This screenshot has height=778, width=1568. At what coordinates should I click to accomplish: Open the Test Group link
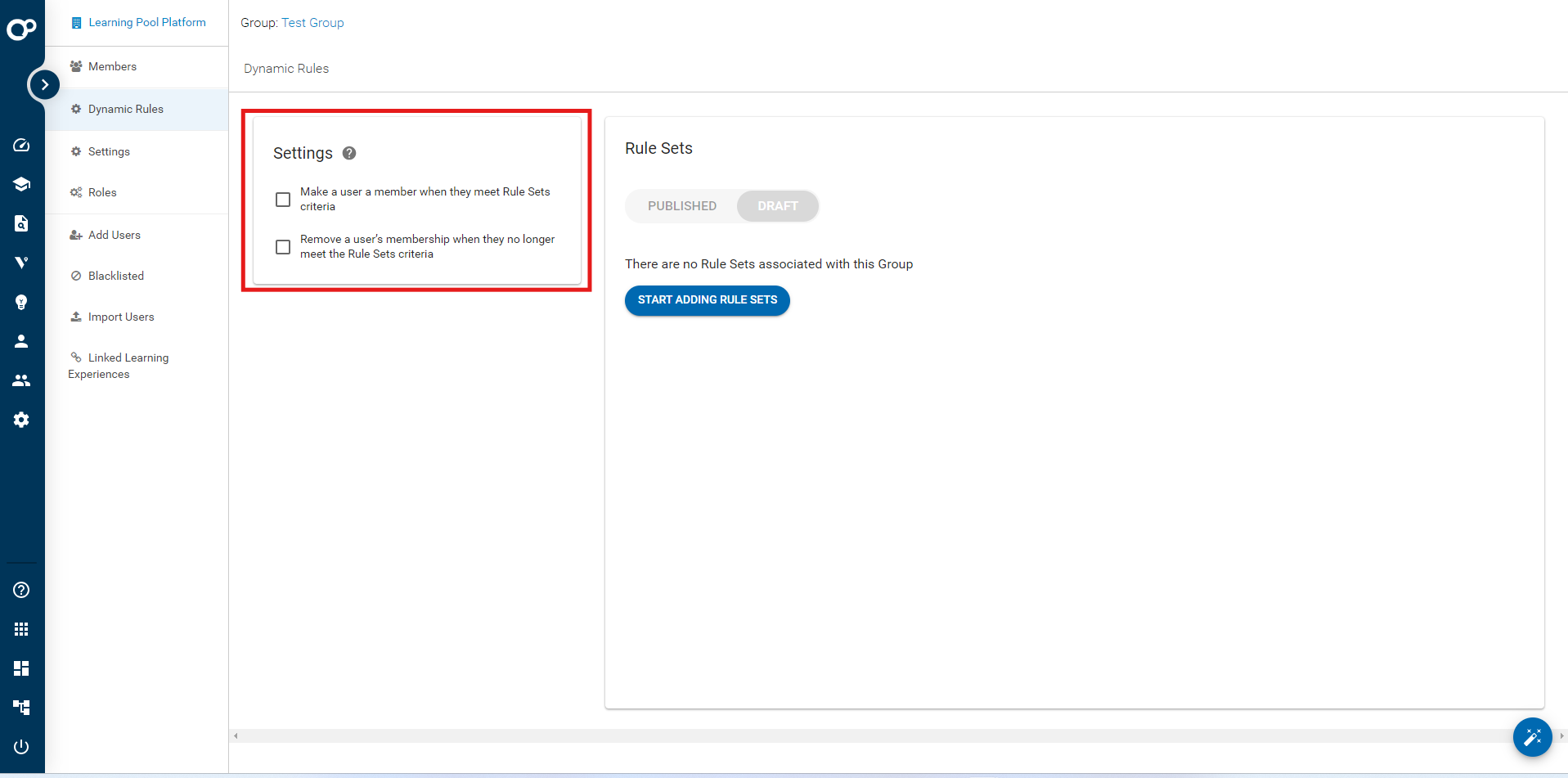coord(312,23)
